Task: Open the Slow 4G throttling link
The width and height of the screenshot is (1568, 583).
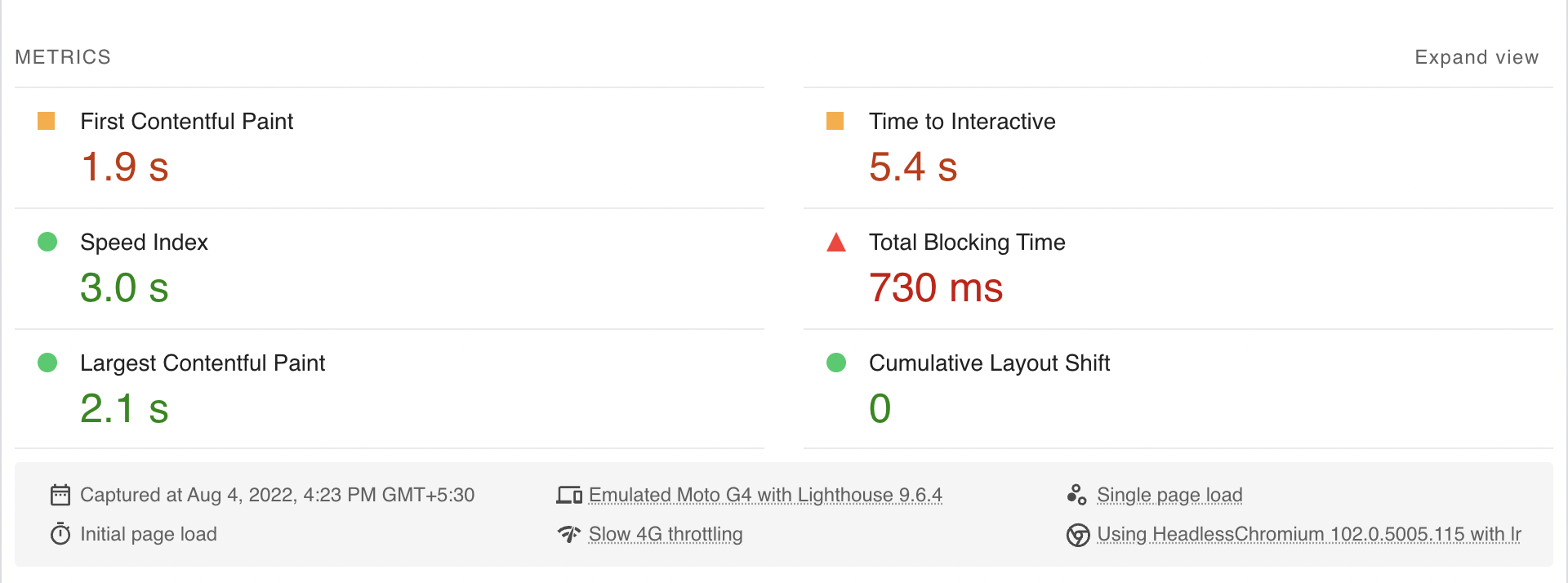Action: click(x=666, y=534)
